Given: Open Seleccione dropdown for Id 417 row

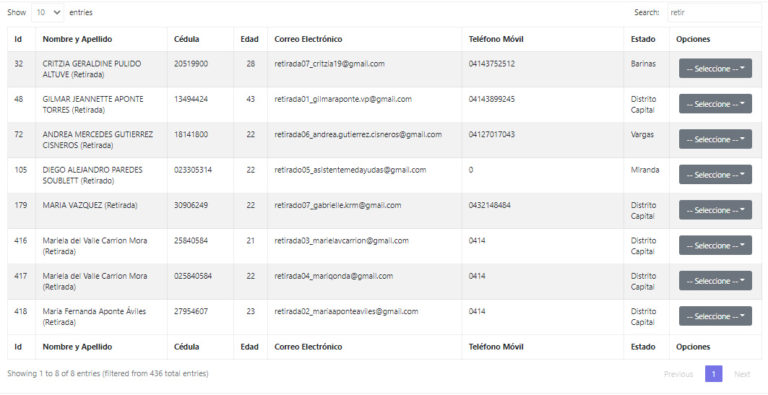Looking at the screenshot, I should [715, 280].
